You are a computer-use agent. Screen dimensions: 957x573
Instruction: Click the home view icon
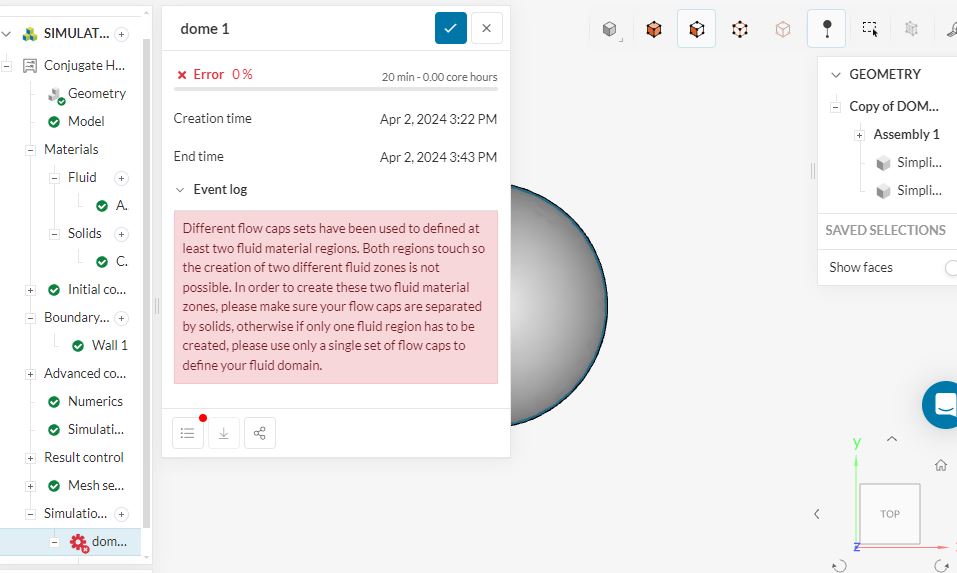click(941, 466)
